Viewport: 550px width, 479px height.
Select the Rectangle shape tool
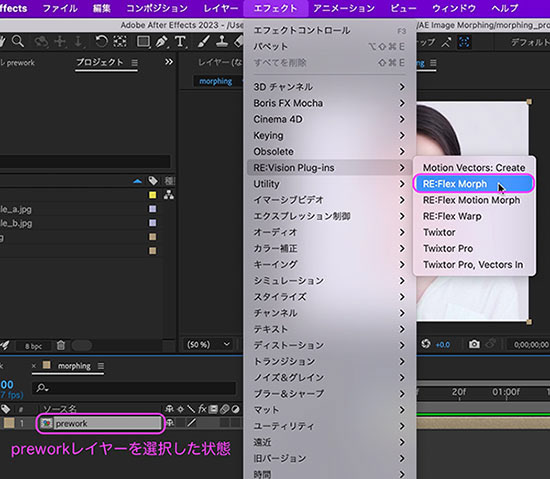pos(143,42)
